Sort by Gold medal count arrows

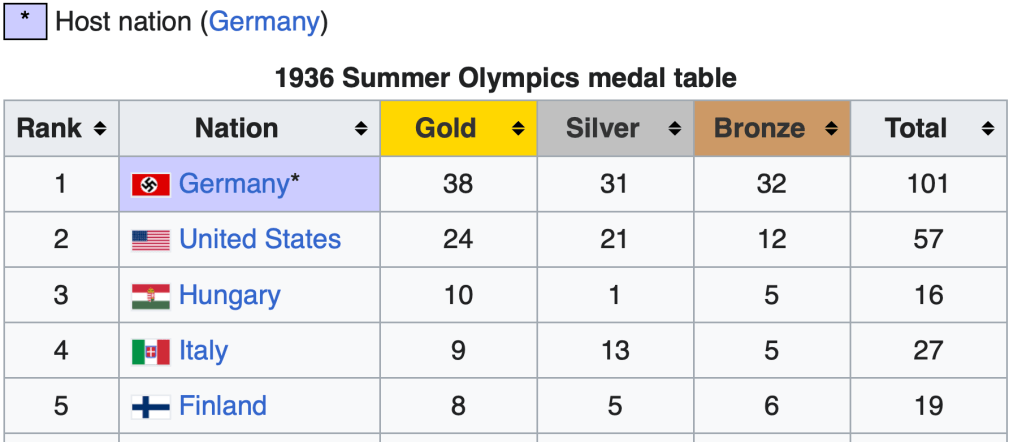pyautogui.click(x=518, y=129)
